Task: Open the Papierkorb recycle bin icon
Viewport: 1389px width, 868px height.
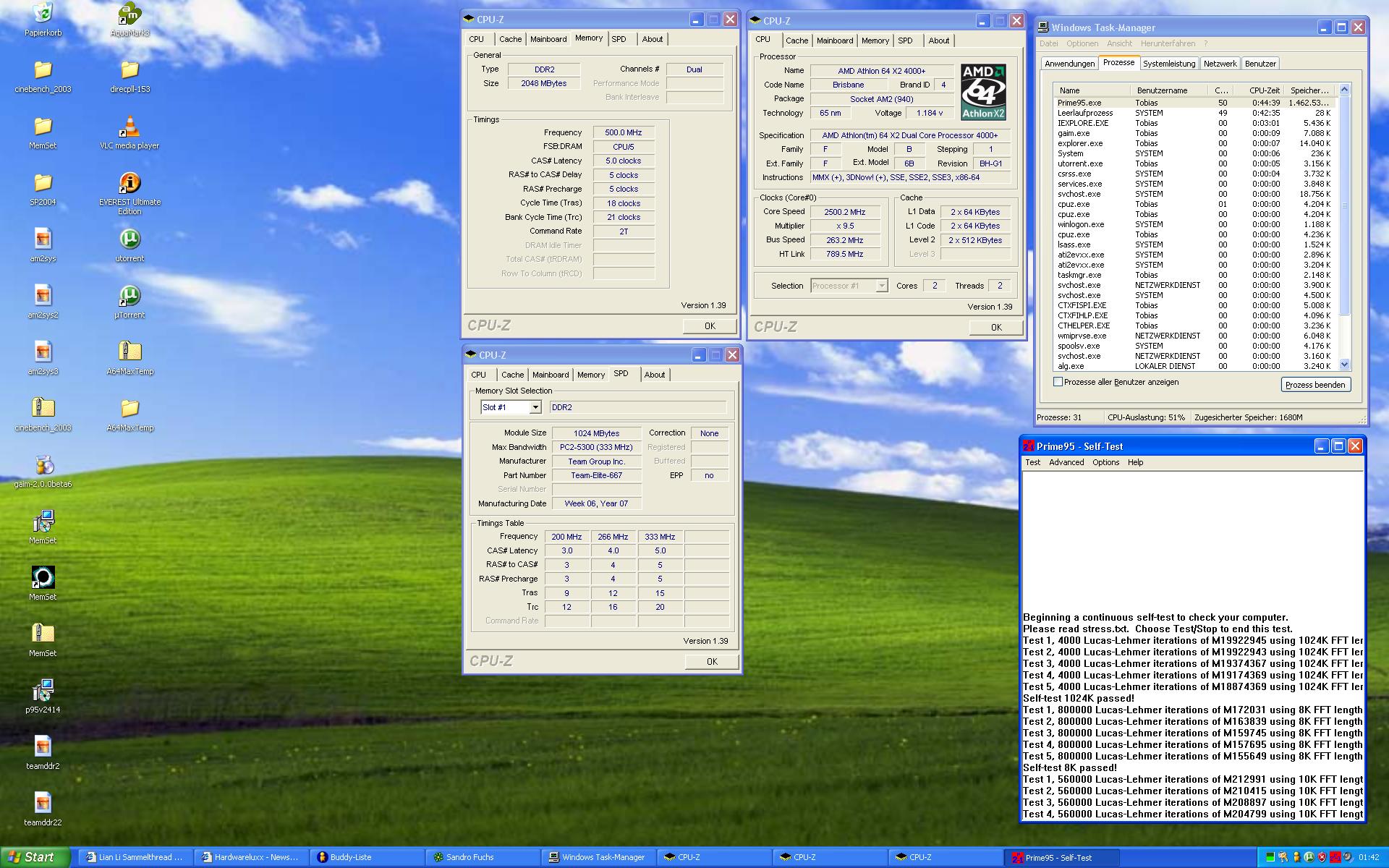Action: click(x=43, y=14)
